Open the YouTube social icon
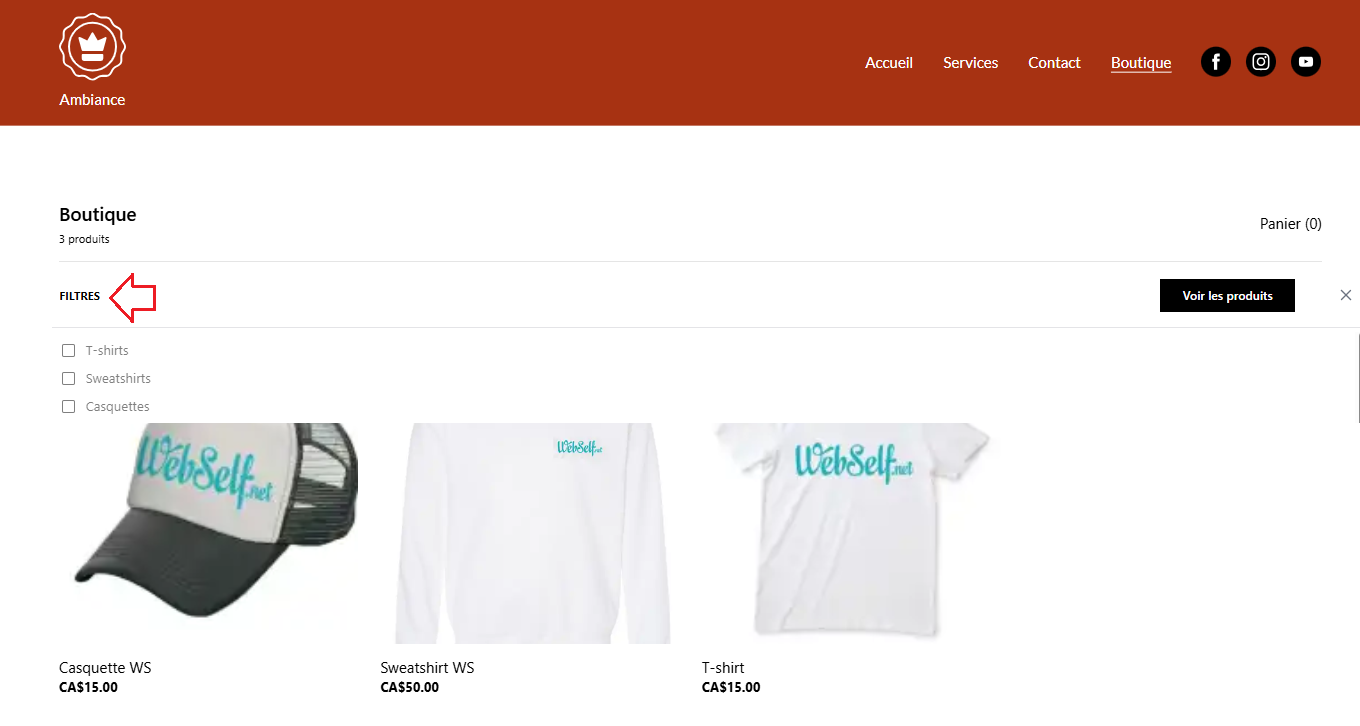Image resolution: width=1360 pixels, height=726 pixels. point(1306,62)
